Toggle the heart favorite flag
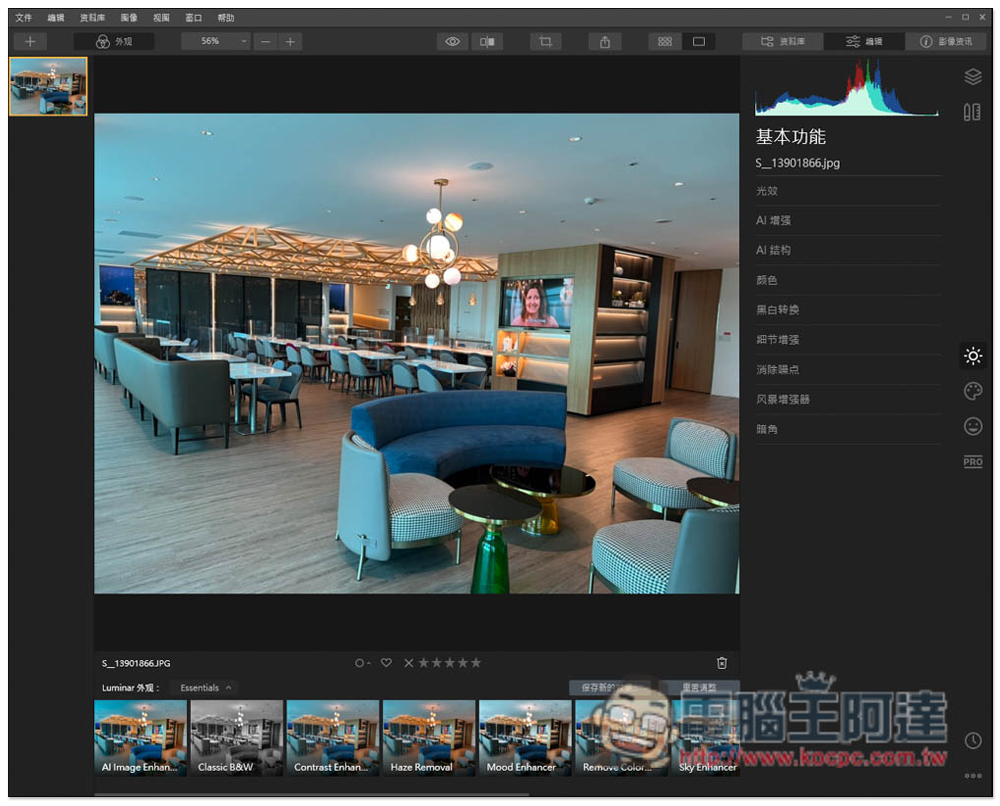1000x806 pixels. pos(386,663)
